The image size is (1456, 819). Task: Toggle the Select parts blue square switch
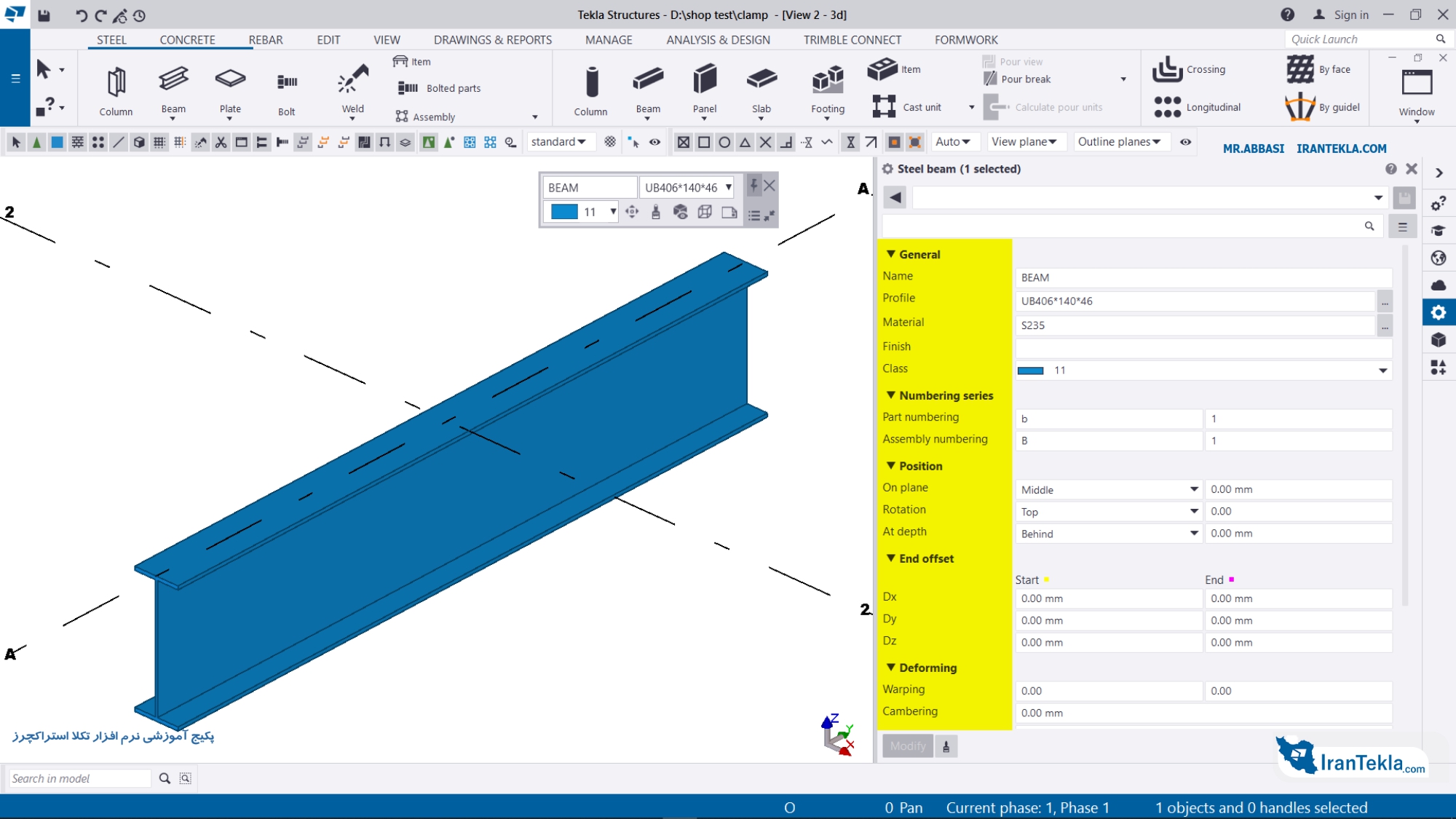57,142
